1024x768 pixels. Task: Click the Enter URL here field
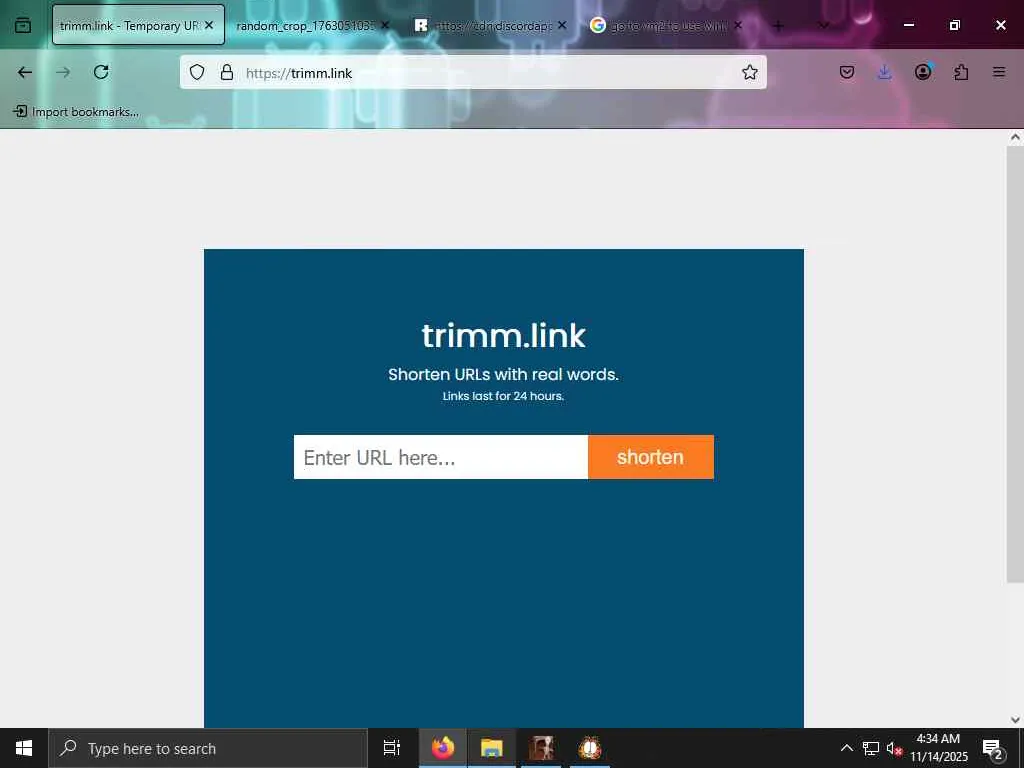441,457
